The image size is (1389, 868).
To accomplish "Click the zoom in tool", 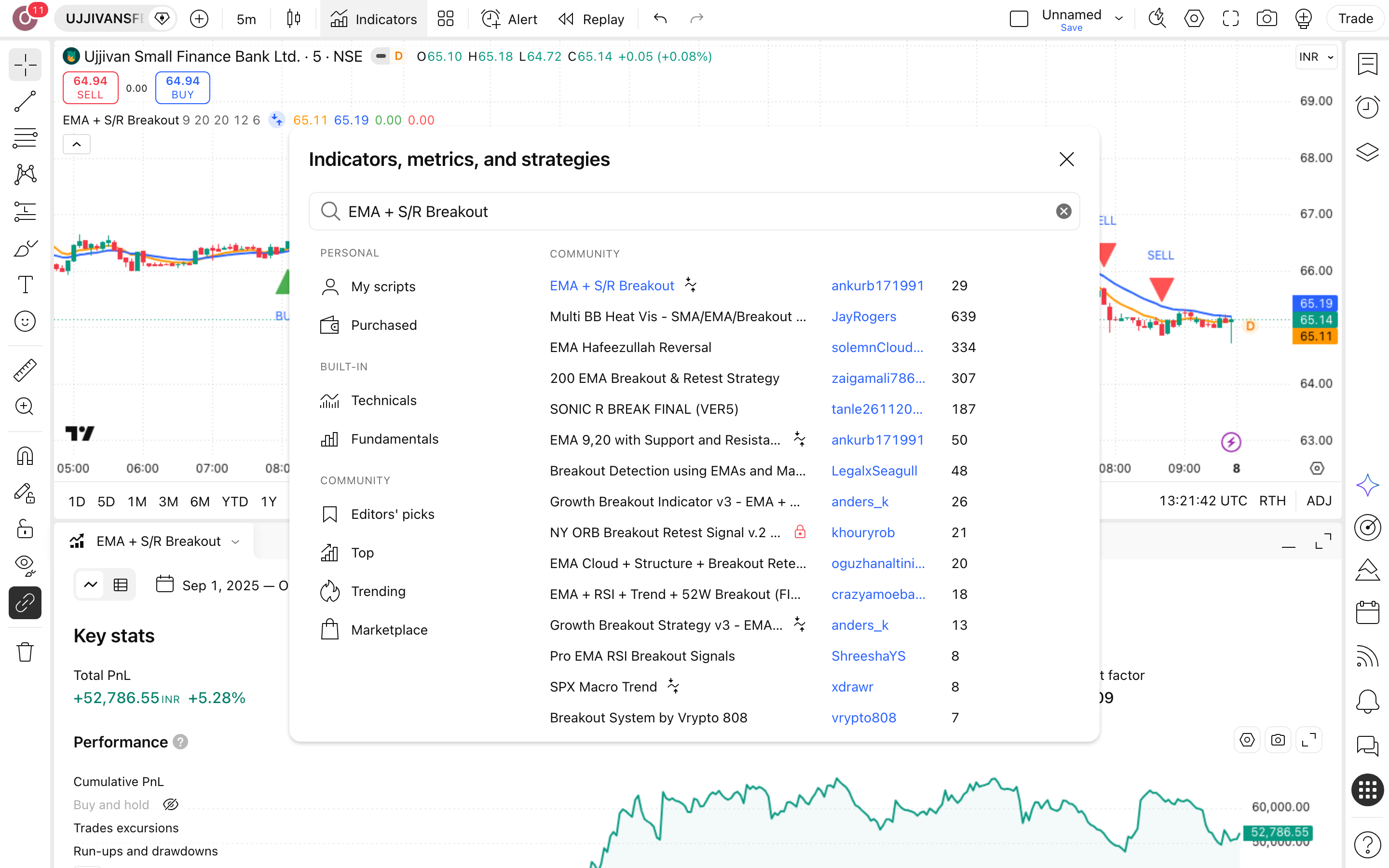I will (25, 407).
